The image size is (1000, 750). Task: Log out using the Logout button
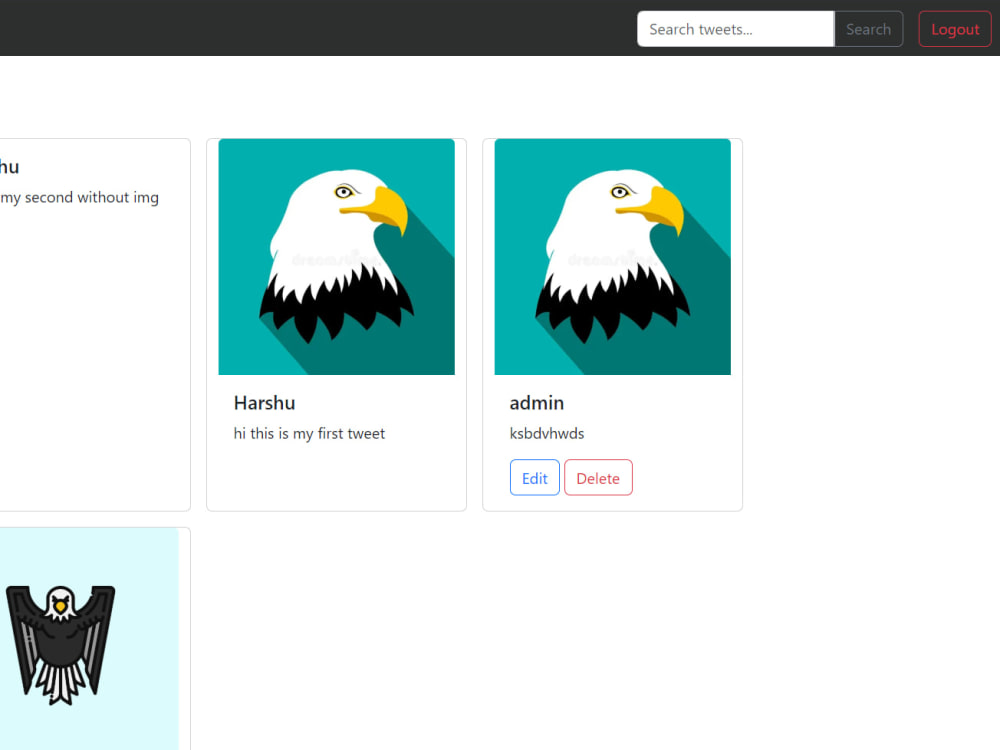955,29
